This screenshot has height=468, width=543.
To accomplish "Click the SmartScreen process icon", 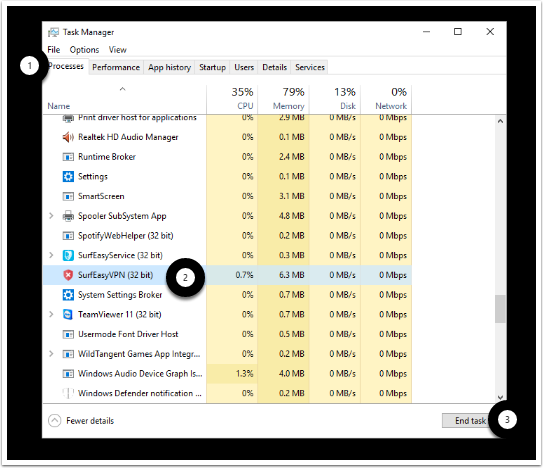I will 68,197.
